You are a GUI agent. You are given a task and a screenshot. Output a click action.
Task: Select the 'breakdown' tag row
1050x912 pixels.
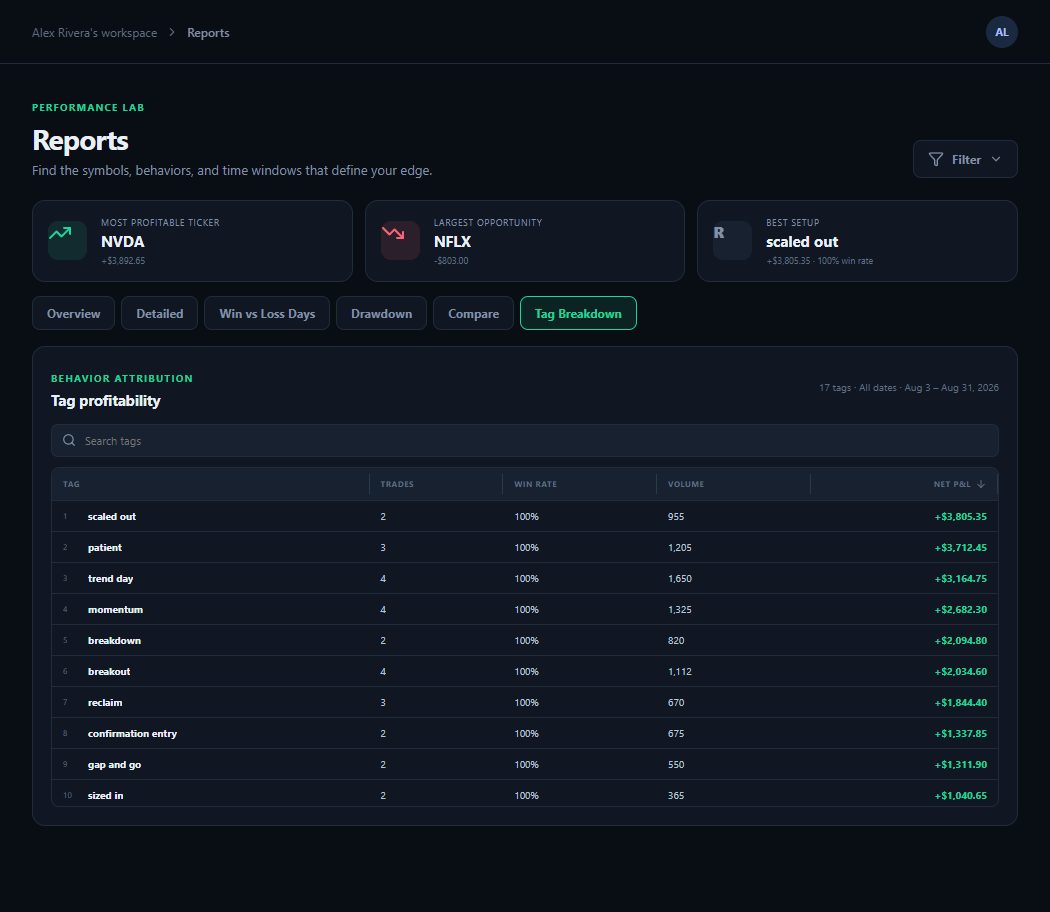coord(525,640)
